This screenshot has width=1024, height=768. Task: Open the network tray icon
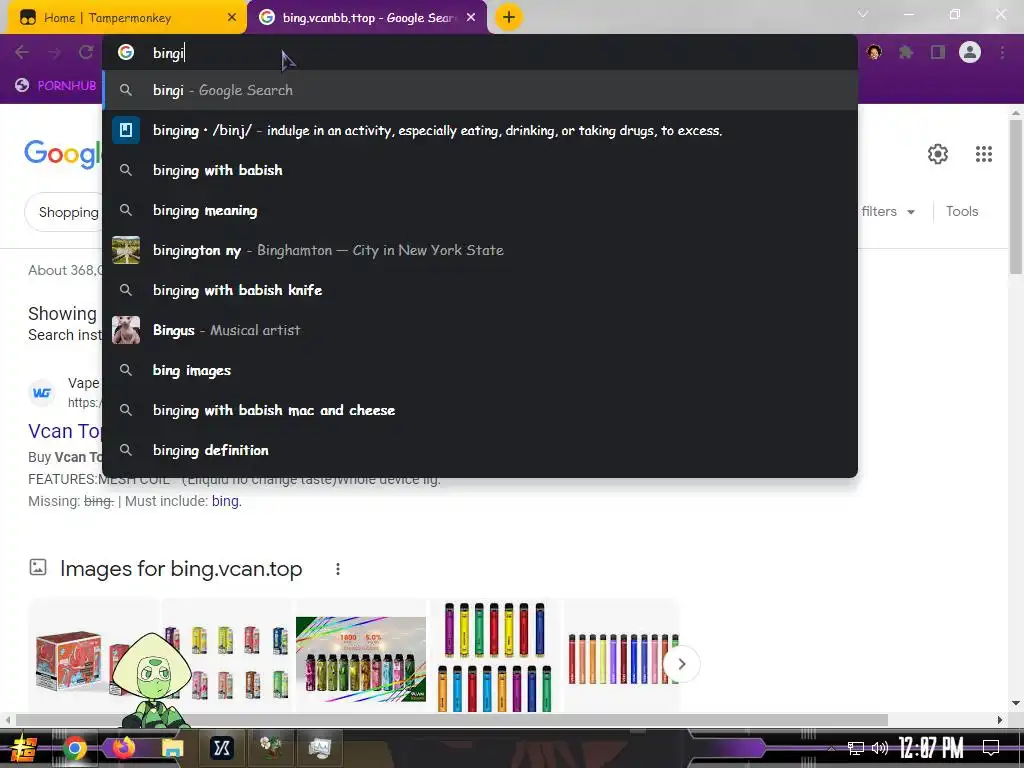856,748
